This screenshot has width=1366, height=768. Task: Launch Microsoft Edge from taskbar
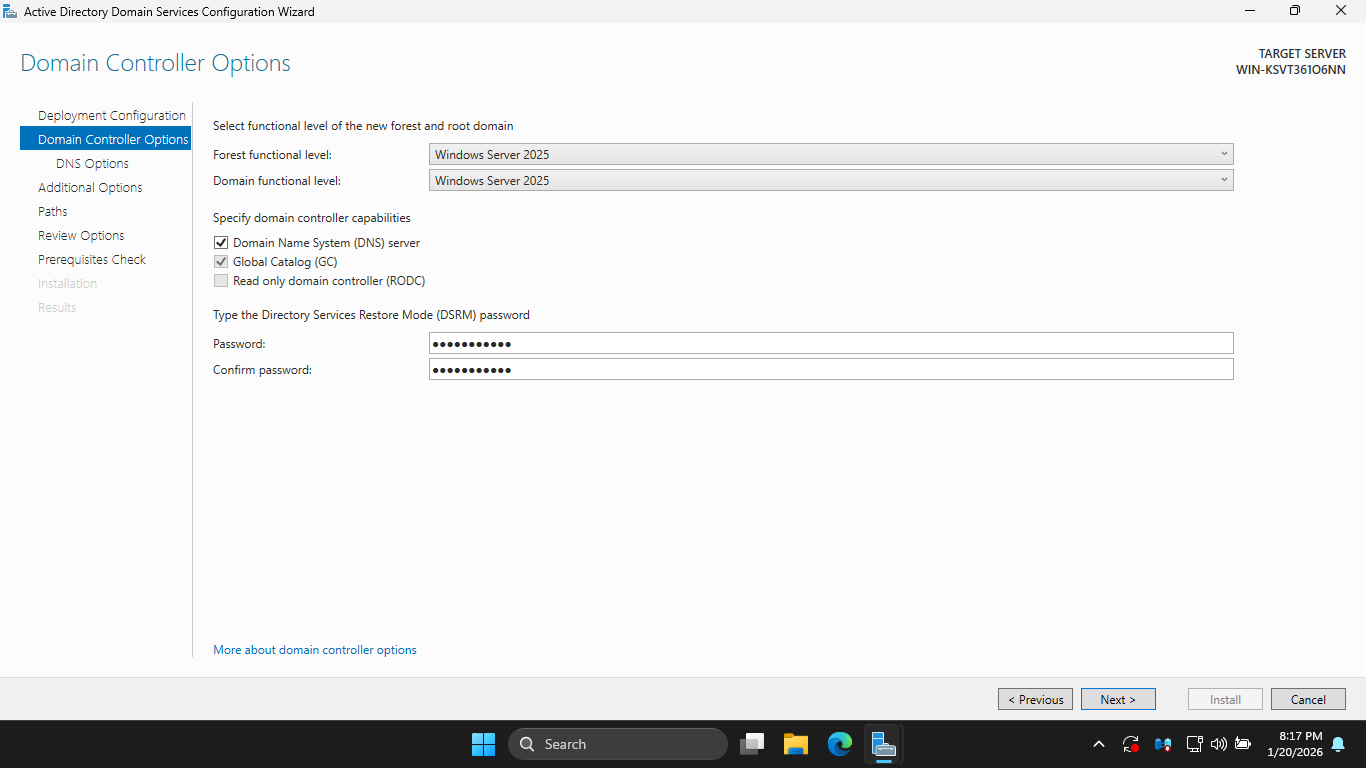click(x=839, y=744)
